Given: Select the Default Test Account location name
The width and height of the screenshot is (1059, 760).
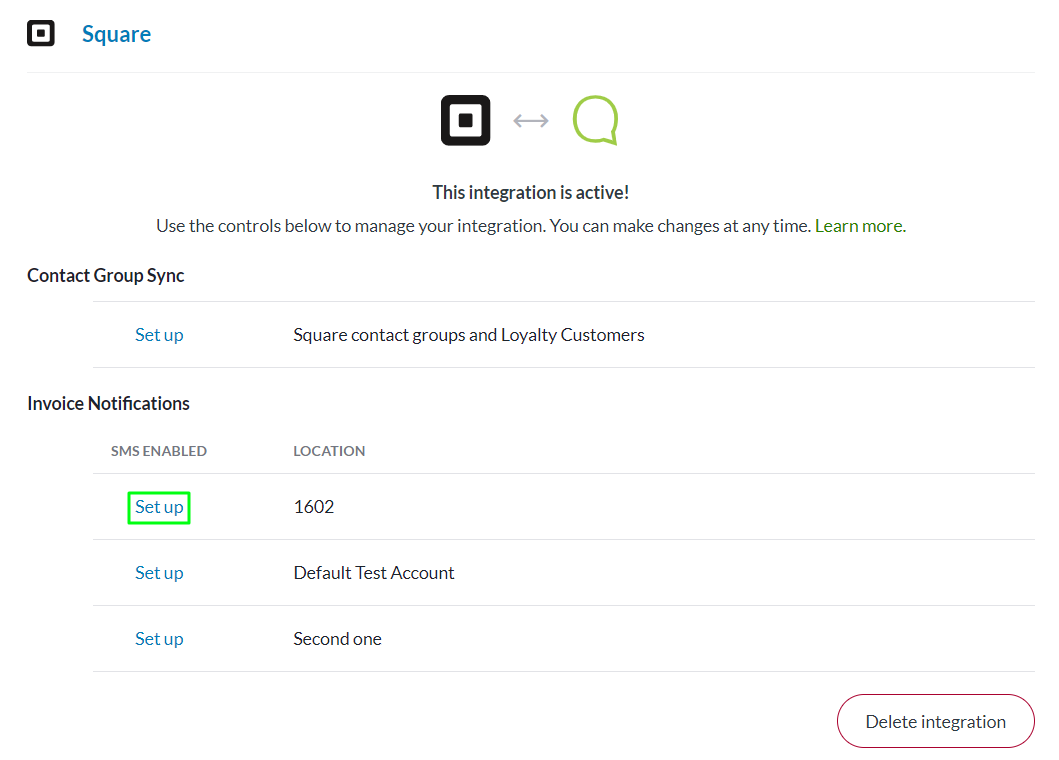Looking at the screenshot, I should 374,573.
